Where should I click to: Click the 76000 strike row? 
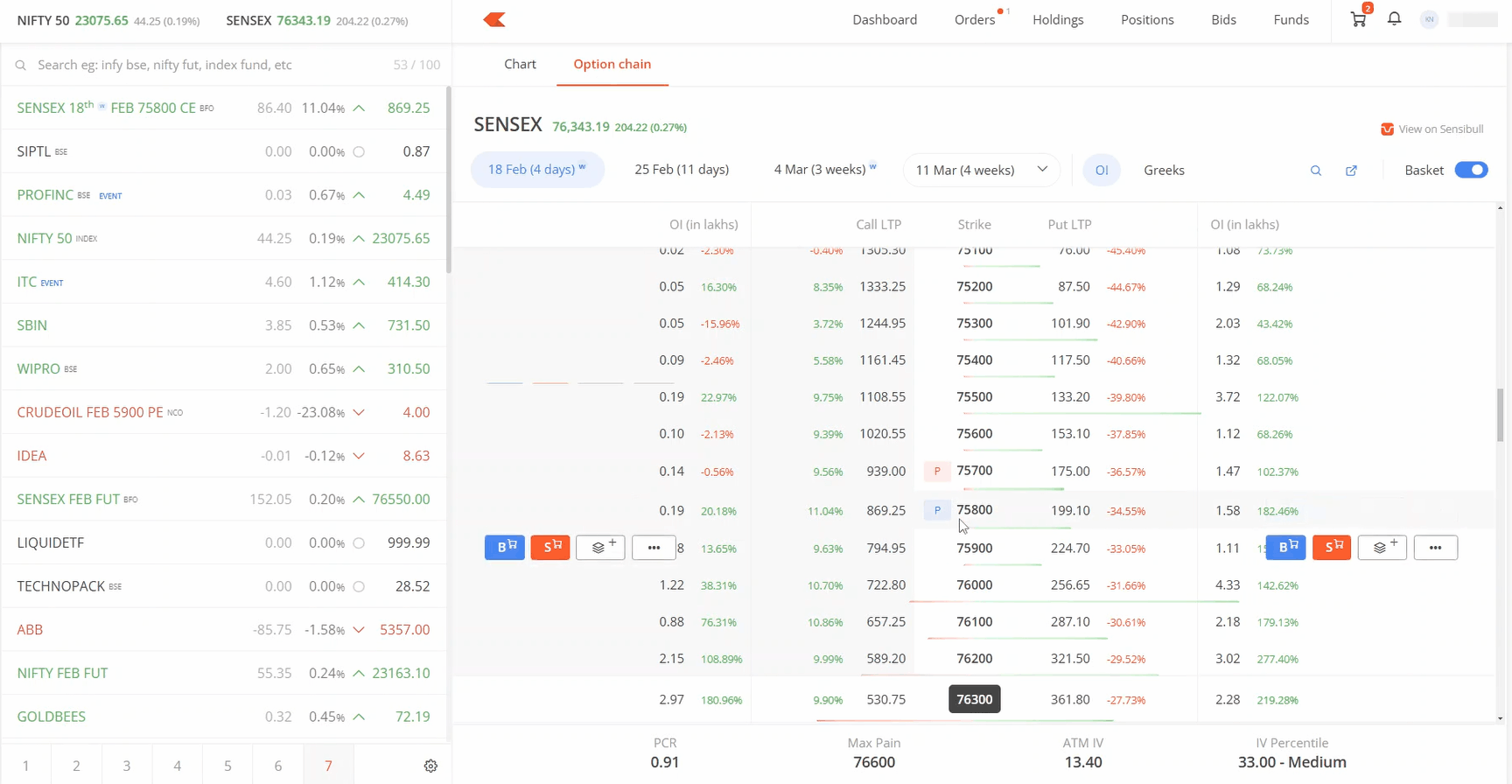pos(974,584)
